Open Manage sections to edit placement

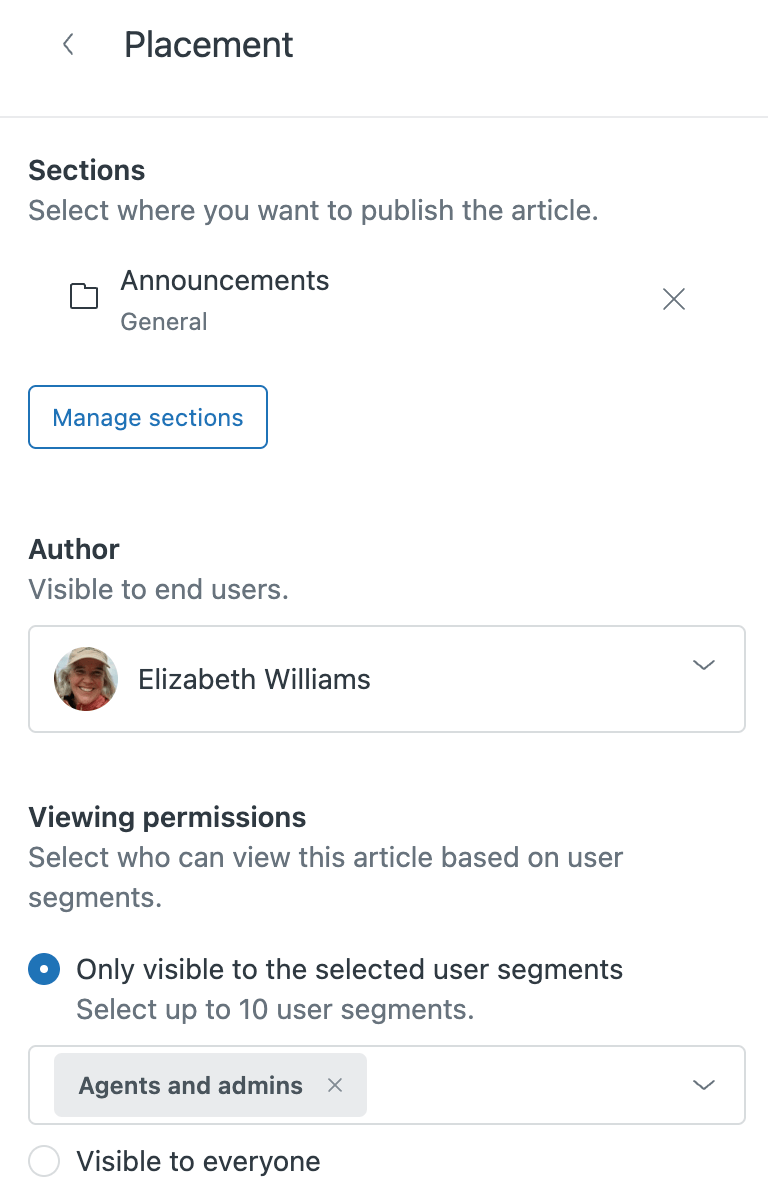click(147, 417)
